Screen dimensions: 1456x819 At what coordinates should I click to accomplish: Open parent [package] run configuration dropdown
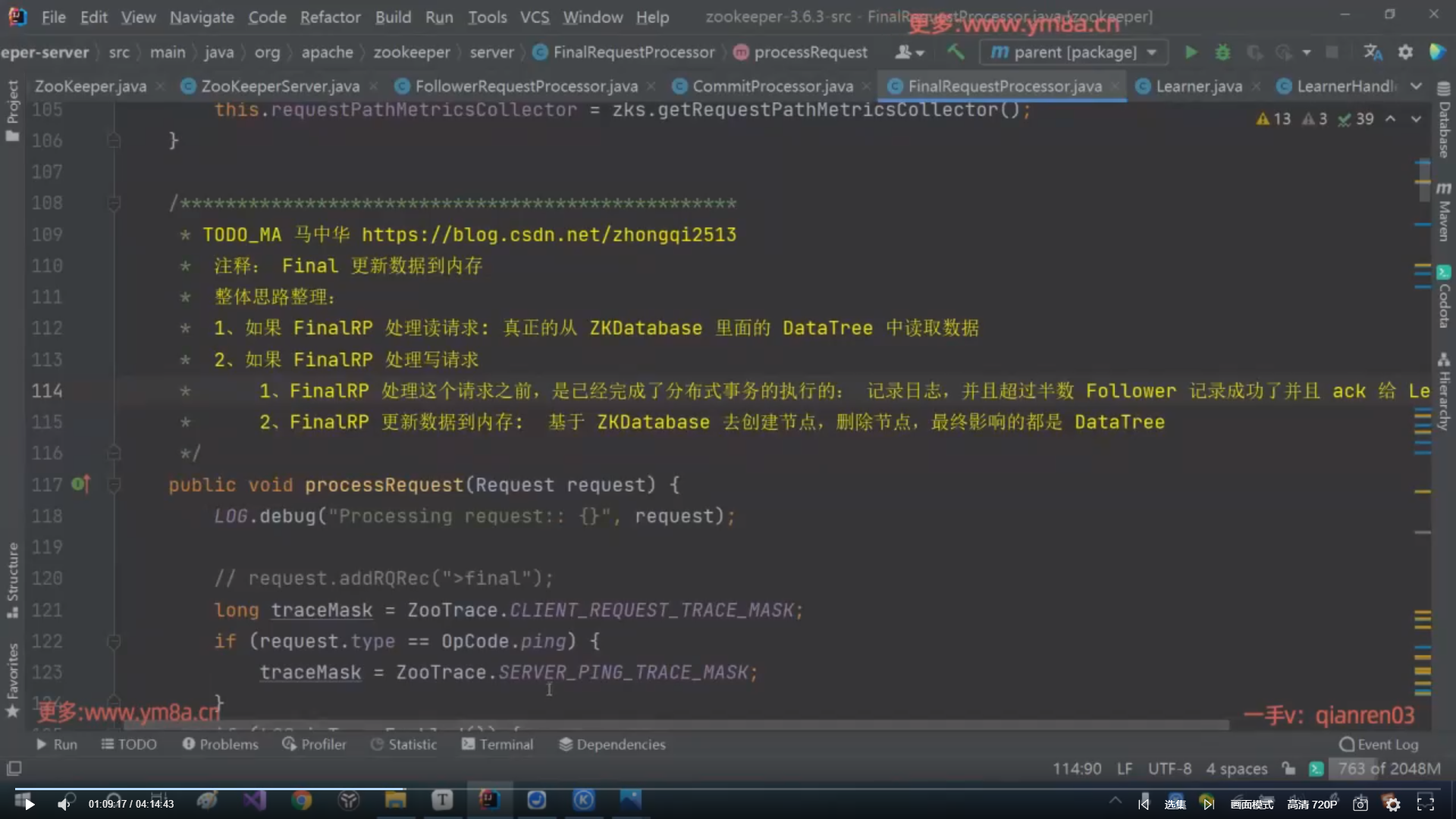pyautogui.click(x=1074, y=52)
